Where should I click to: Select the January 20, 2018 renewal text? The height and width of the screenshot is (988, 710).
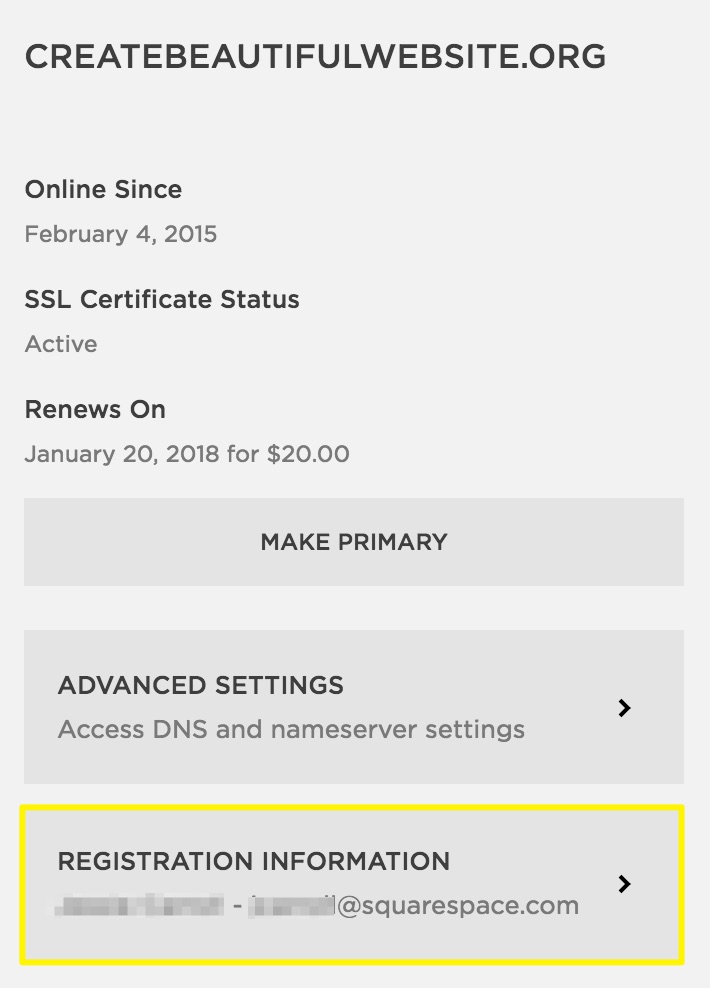pyautogui.click(x=121, y=454)
